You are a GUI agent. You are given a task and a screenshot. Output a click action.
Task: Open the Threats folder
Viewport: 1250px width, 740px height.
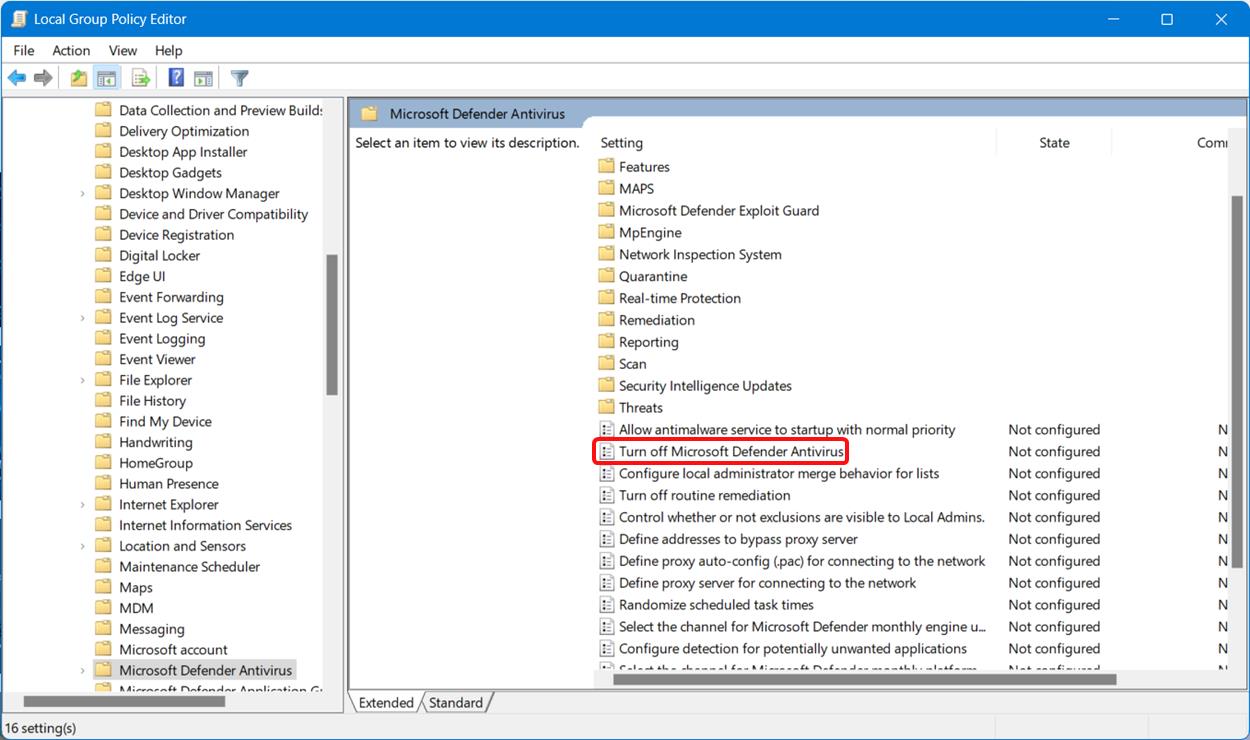[640, 407]
